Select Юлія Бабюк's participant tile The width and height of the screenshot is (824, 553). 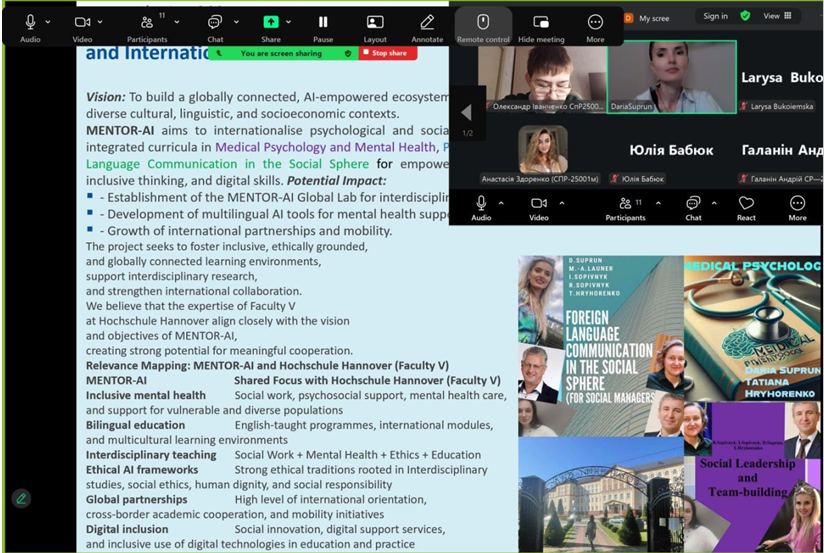671,151
